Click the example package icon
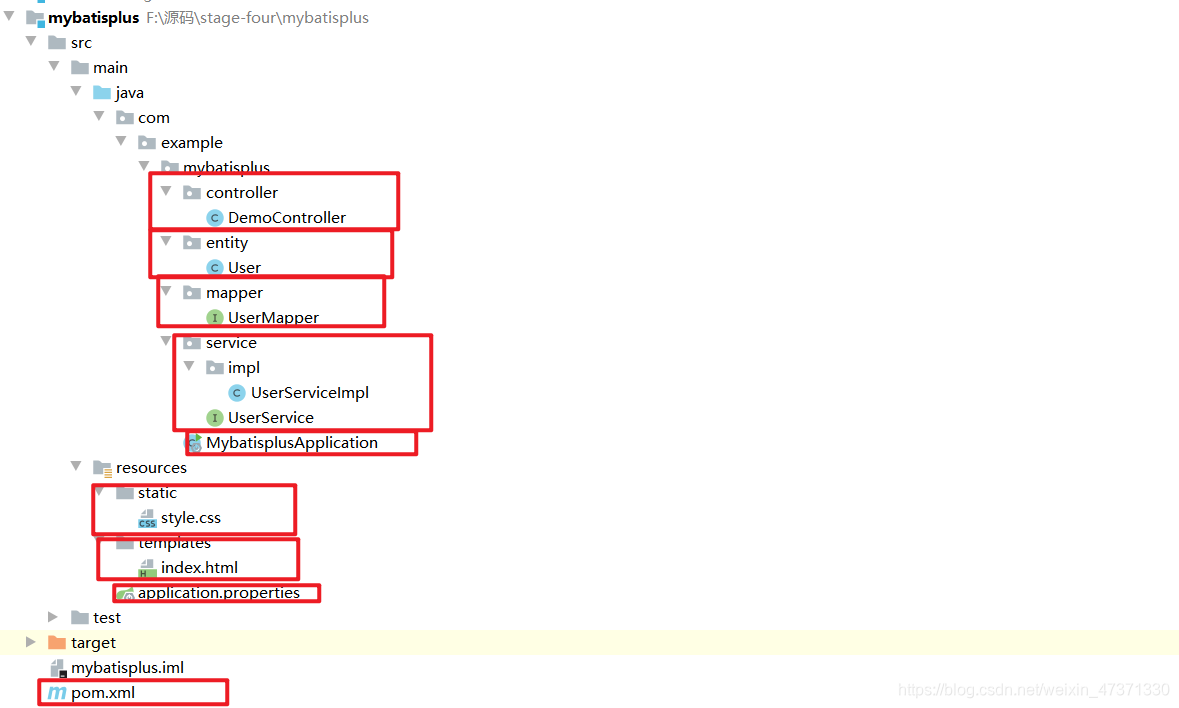Screen dimensions: 1179x708 (147, 143)
